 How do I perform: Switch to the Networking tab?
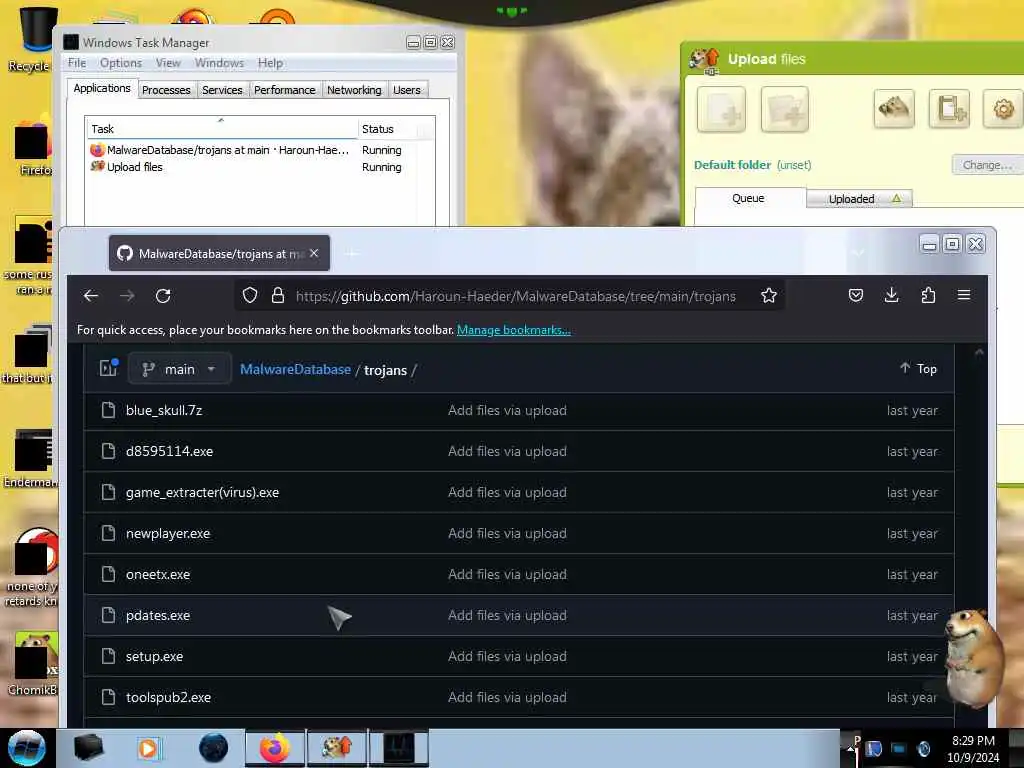pyautogui.click(x=354, y=90)
